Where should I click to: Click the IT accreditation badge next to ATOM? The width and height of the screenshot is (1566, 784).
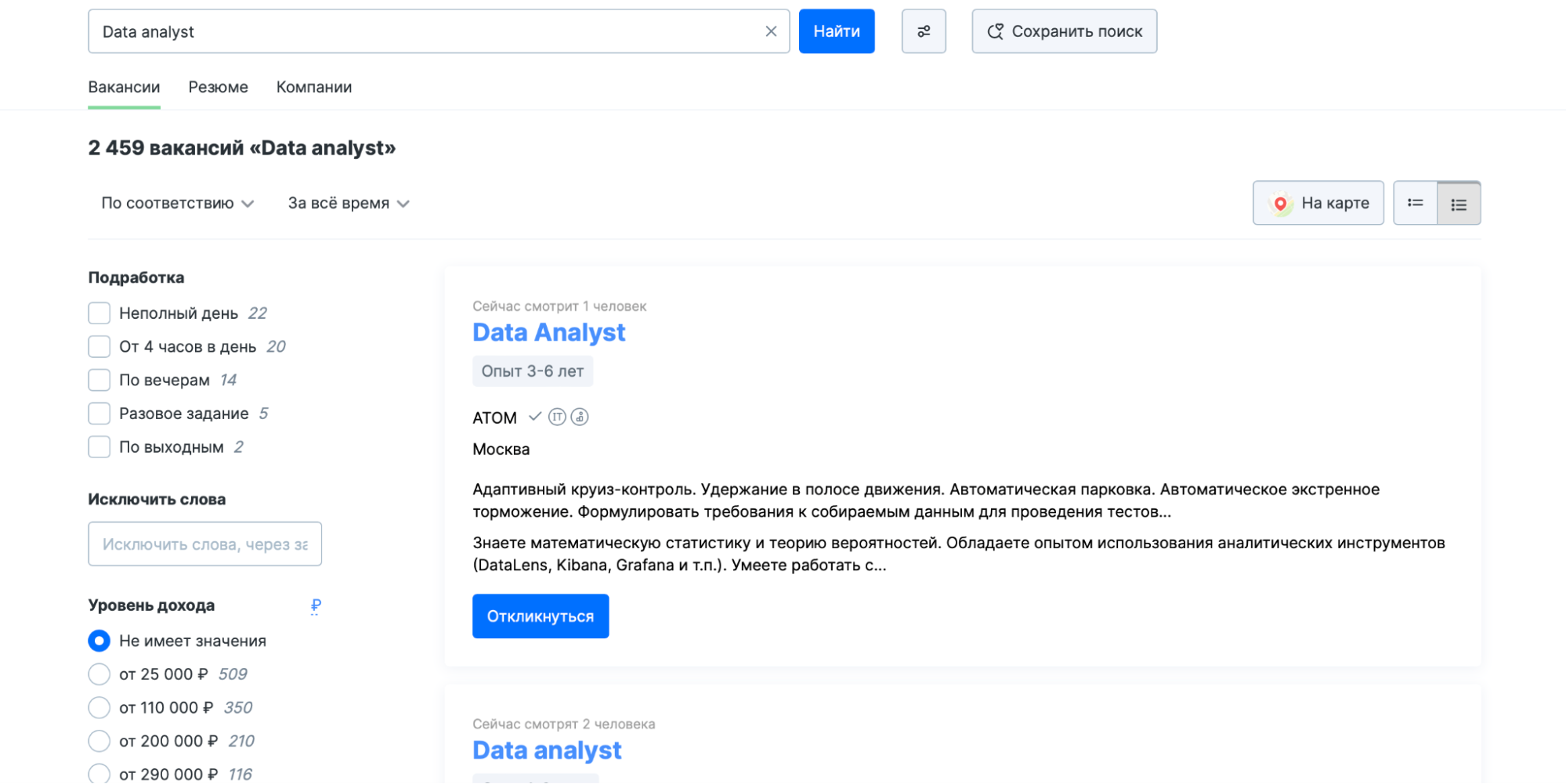coord(557,417)
